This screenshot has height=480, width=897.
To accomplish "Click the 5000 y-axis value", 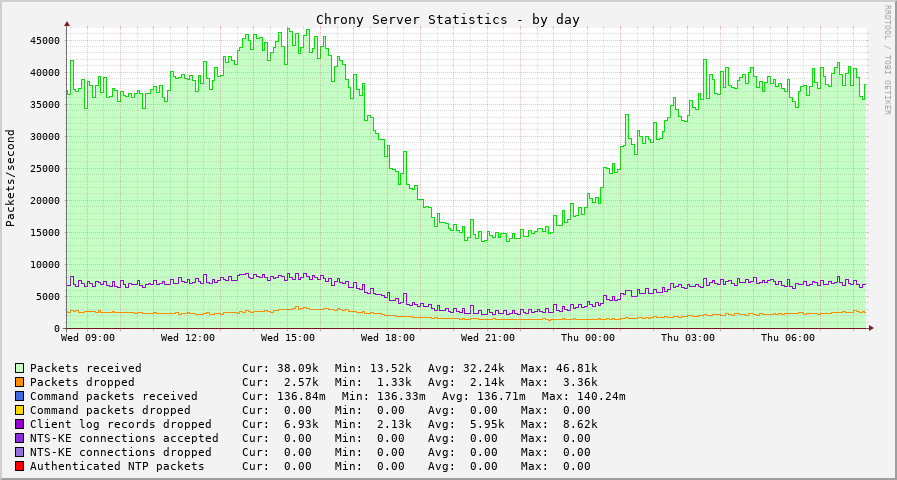I will [x=48, y=296].
